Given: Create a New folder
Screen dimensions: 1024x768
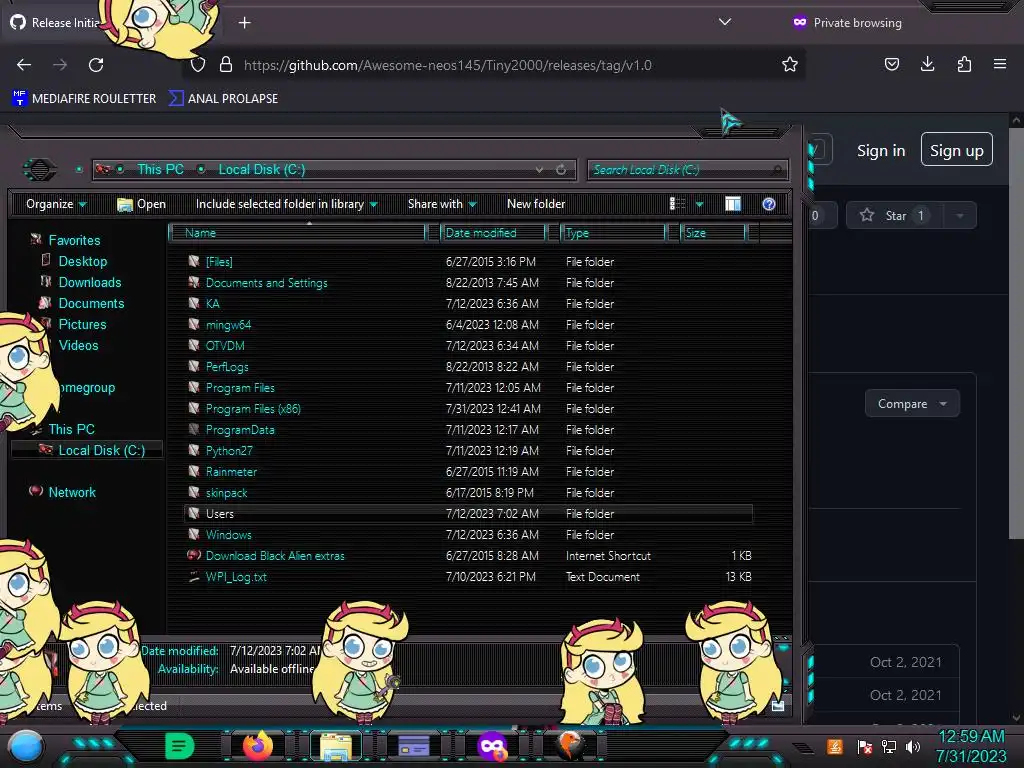Looking at the screenshot, I should (536, 204).
